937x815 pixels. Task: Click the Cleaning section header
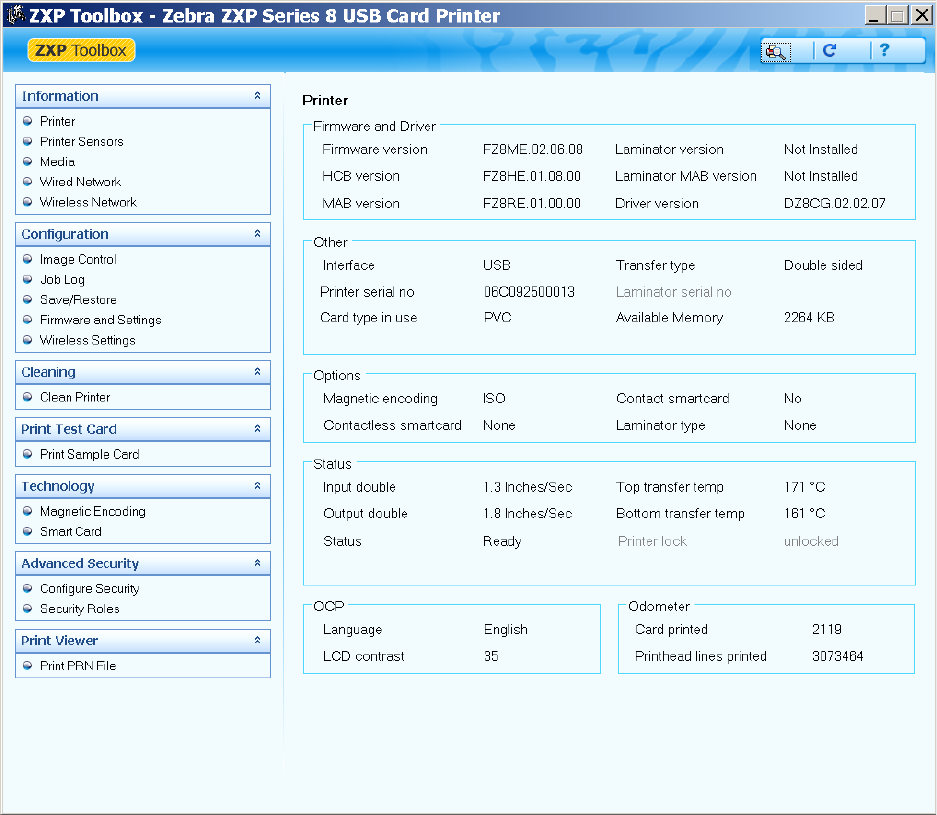coord(143,372)
